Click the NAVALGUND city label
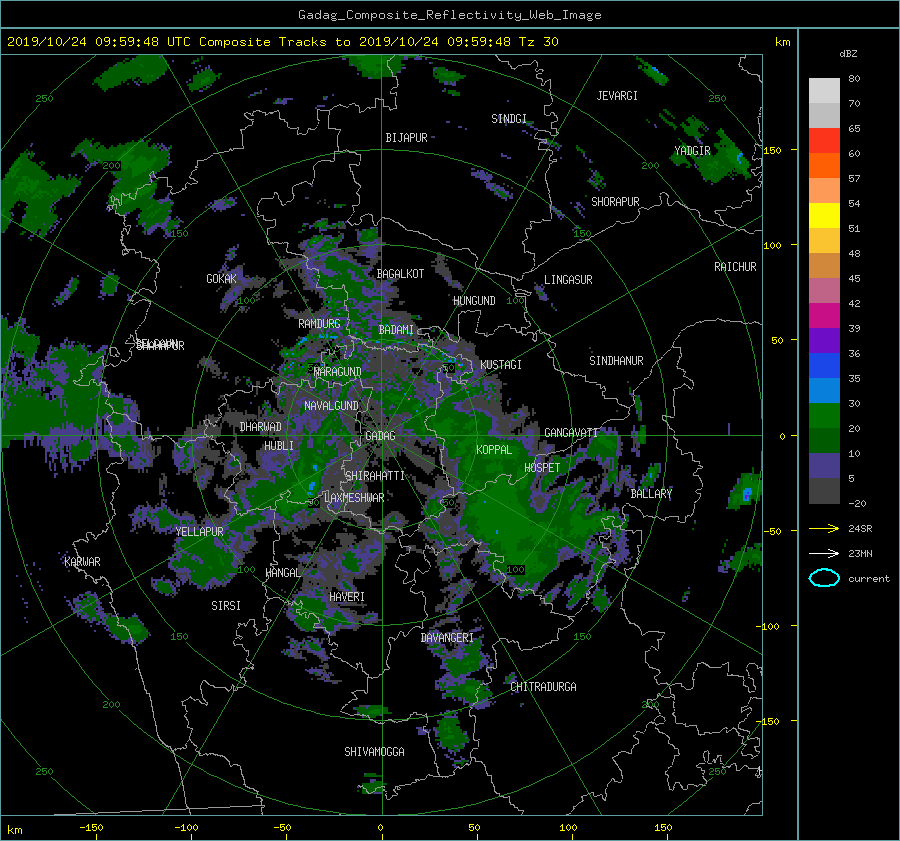Image resolution: width=900 pixels, height=841 pixels. 331,406
